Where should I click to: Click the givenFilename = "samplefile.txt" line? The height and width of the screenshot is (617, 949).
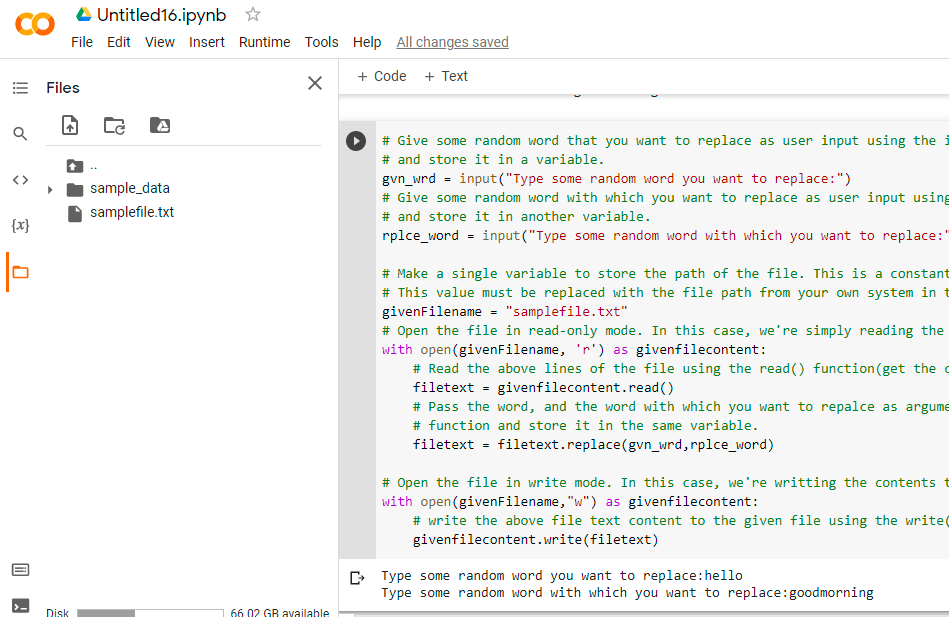pyautogui.click(x=505, y=312)
